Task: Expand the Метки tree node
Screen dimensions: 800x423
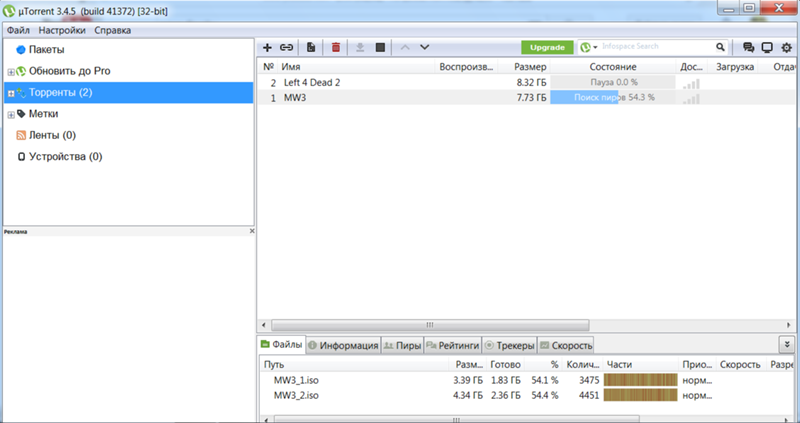Action: coord(11,115)
